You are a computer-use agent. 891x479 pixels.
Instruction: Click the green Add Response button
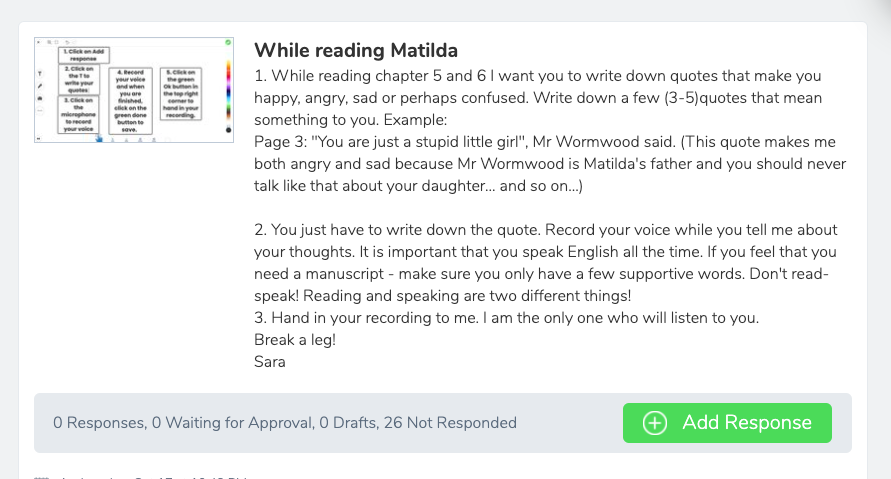(727, 422)
